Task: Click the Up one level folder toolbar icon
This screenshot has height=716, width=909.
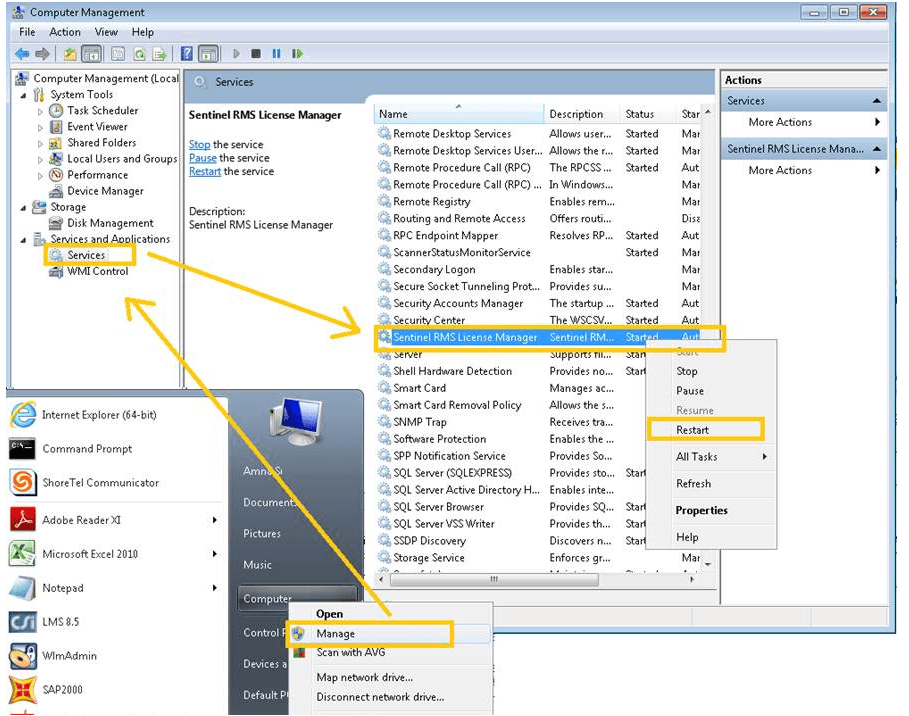Action: pyautogui.click(x=70, y=54)
